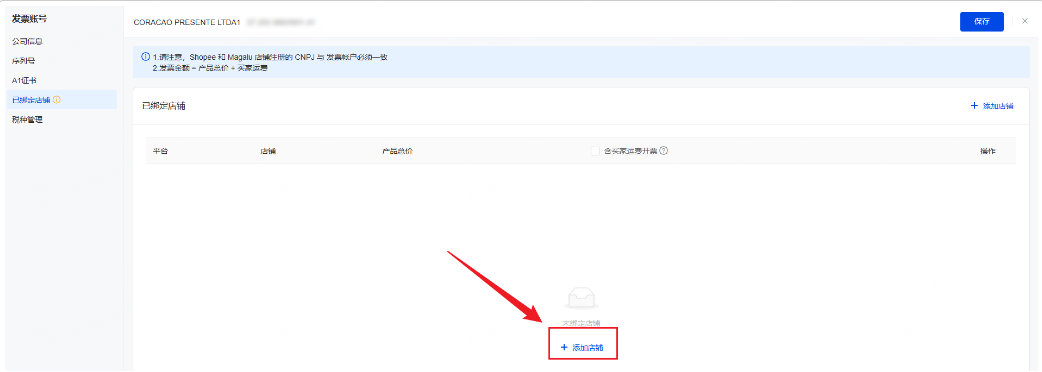Close the invoice account panel with the X
The width and height of the screenshot is (1042, 372).
coord(1025,21)
